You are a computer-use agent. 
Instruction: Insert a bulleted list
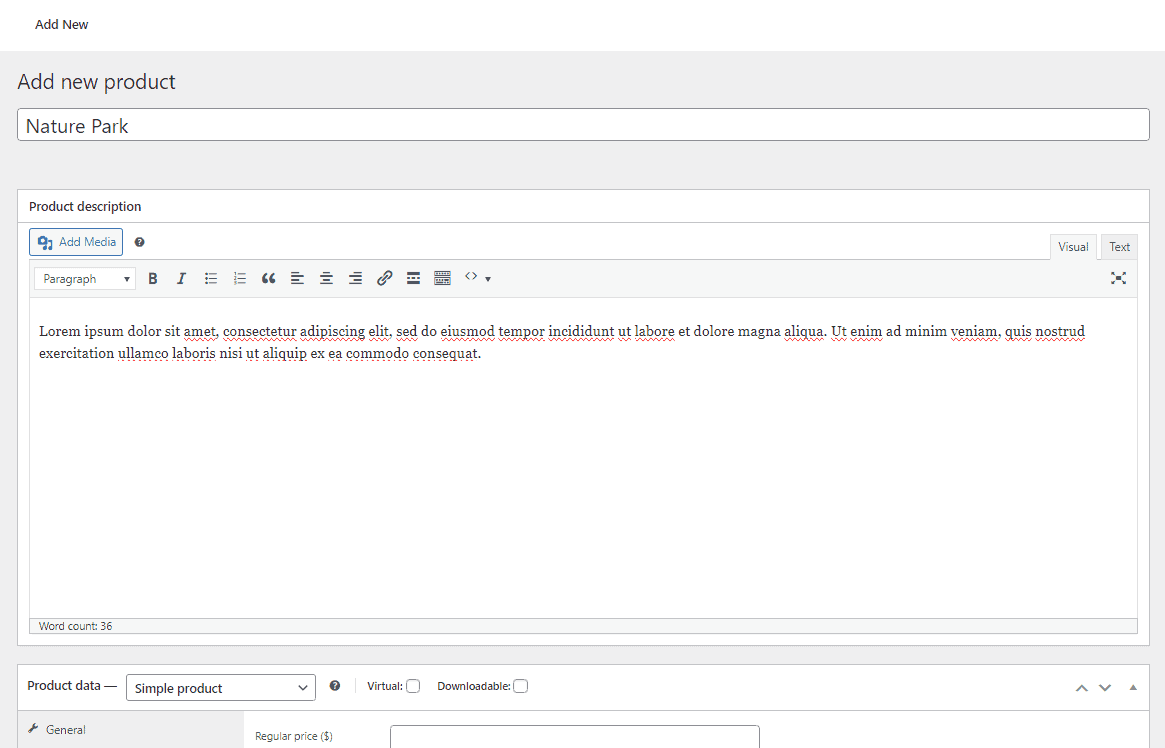point(211,279)
